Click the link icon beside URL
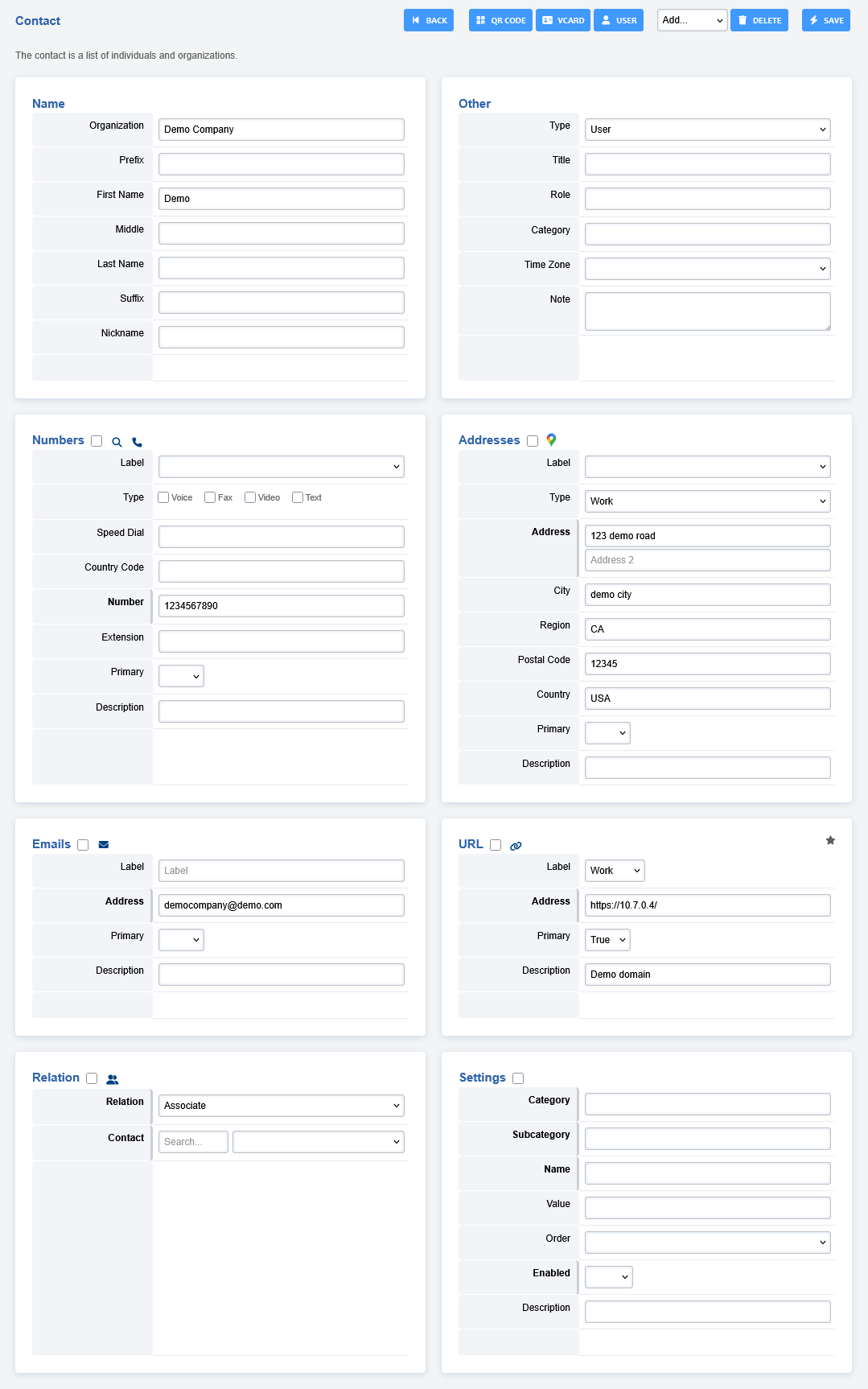 (516, 846)
